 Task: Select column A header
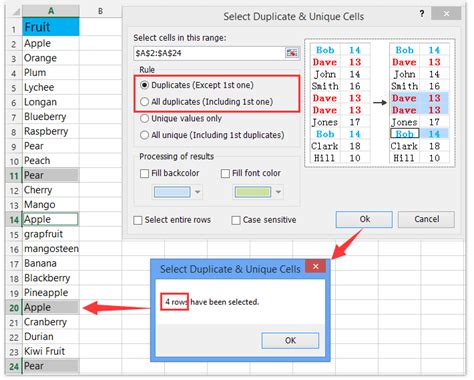pyautogui.click(x=51, y=11)
